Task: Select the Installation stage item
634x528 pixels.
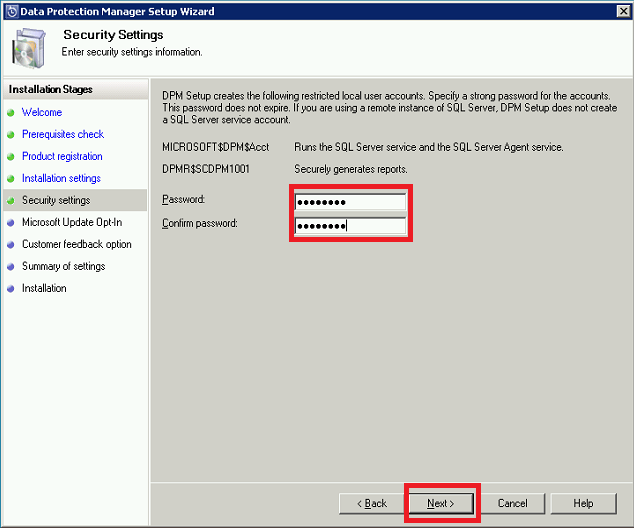Action: [x=44, y=288]
